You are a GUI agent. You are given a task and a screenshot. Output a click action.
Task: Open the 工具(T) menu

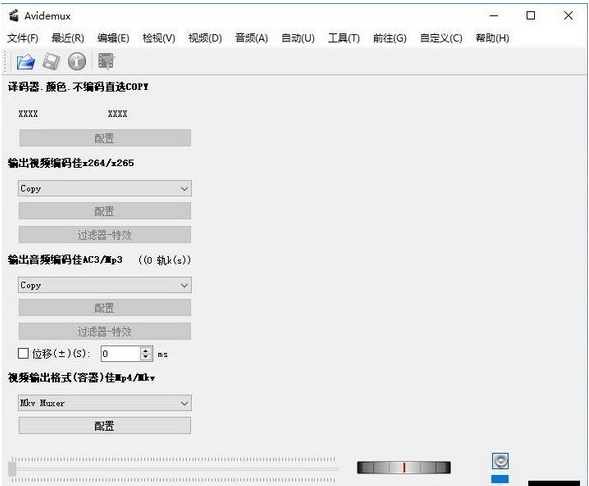click(x=344, y=38)
